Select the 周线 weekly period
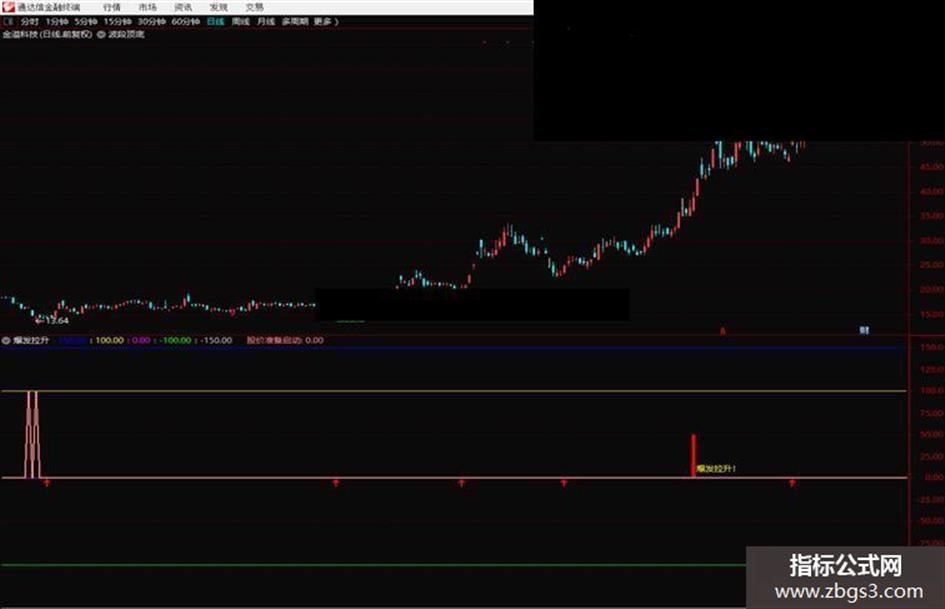 point(240,22)
